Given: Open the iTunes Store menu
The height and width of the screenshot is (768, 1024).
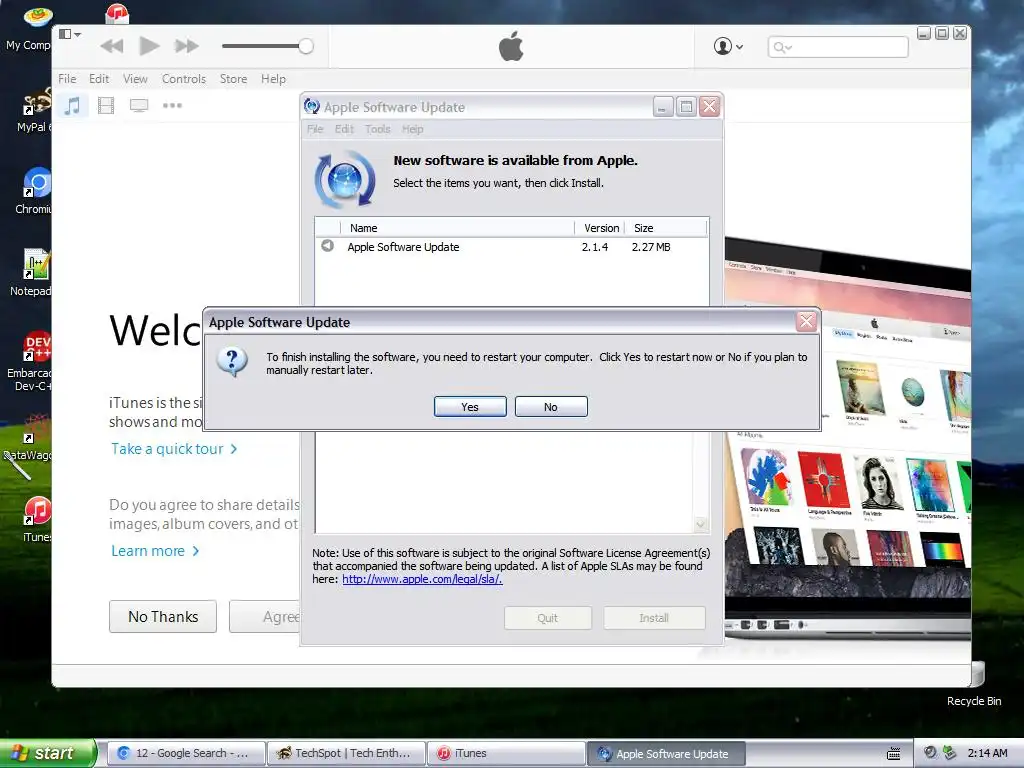Looking at the screenshot, I should pyautogui.click(x=233, y=79).
